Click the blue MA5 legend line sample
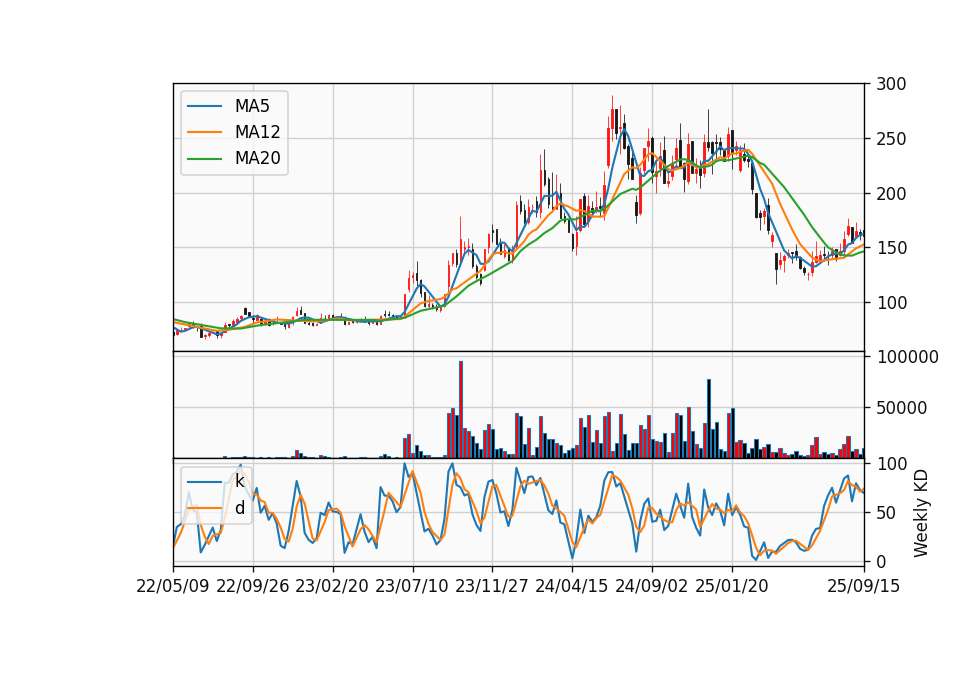 pos(204,107)
